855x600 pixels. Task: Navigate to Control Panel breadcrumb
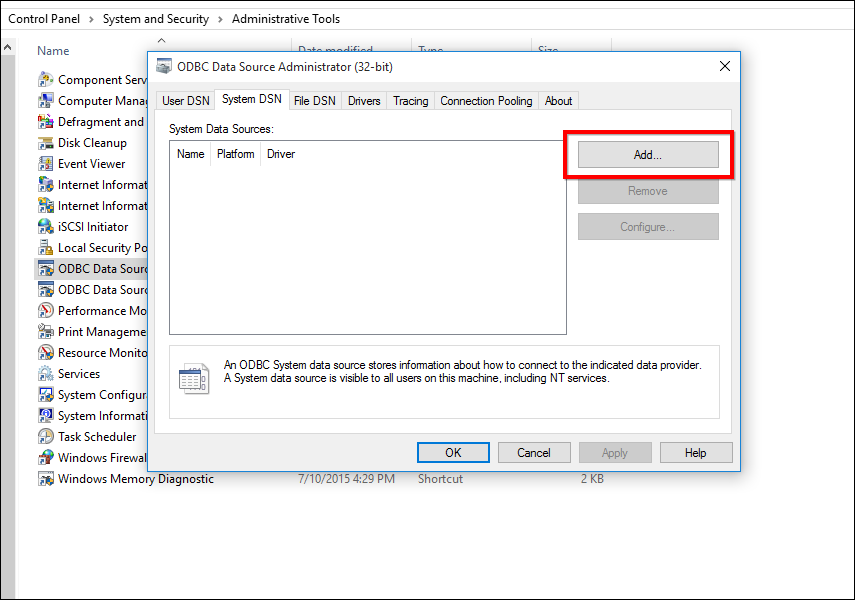44,19
